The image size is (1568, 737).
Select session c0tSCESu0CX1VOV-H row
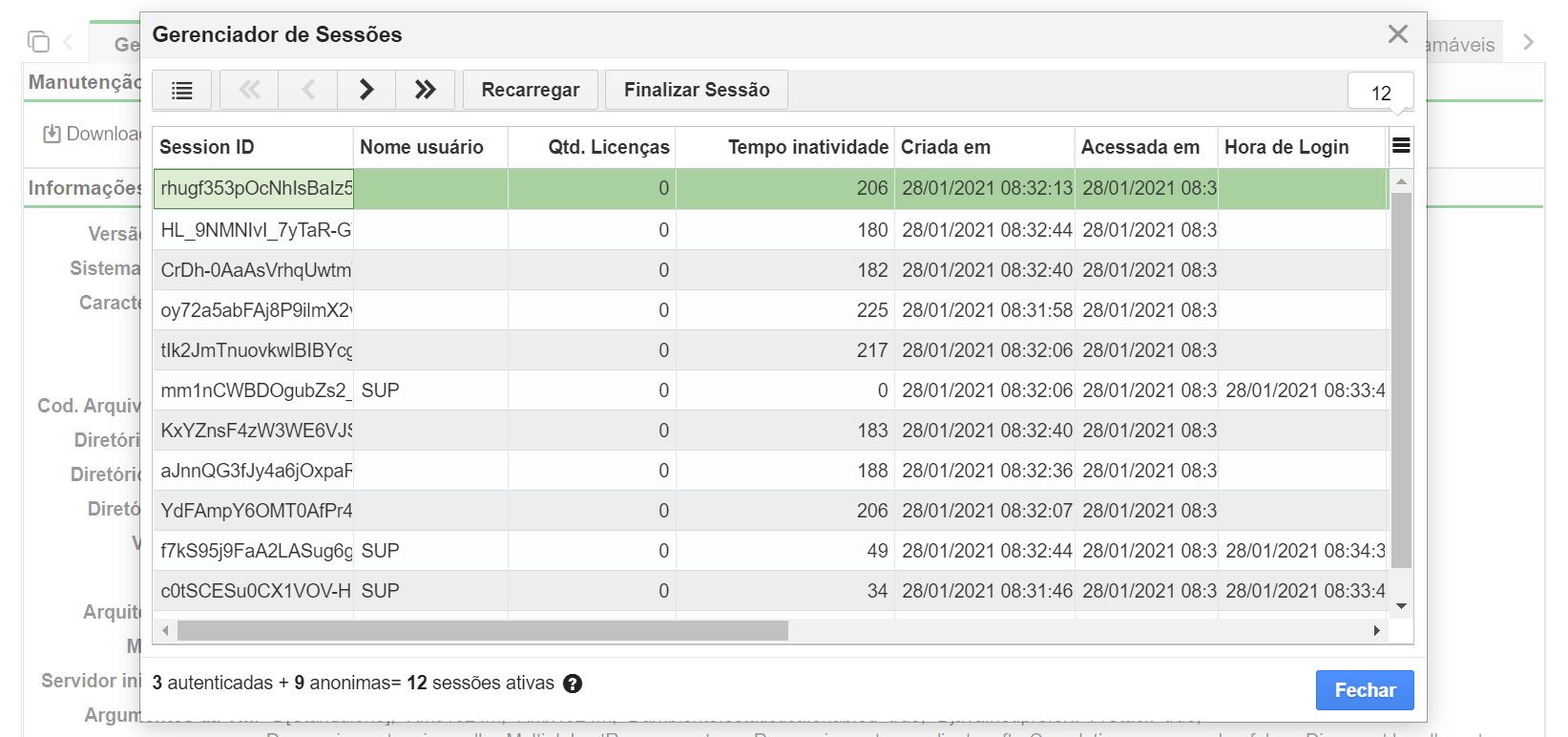tap(770, 591)
